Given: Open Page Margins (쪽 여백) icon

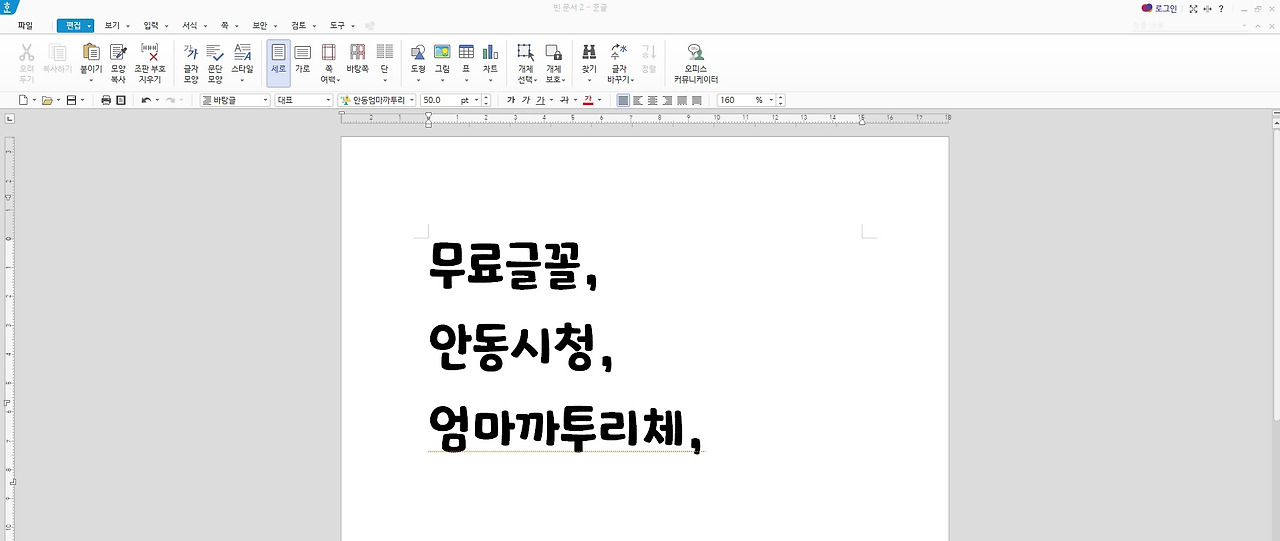Looking at the screenshot, I should coord(328,53).
